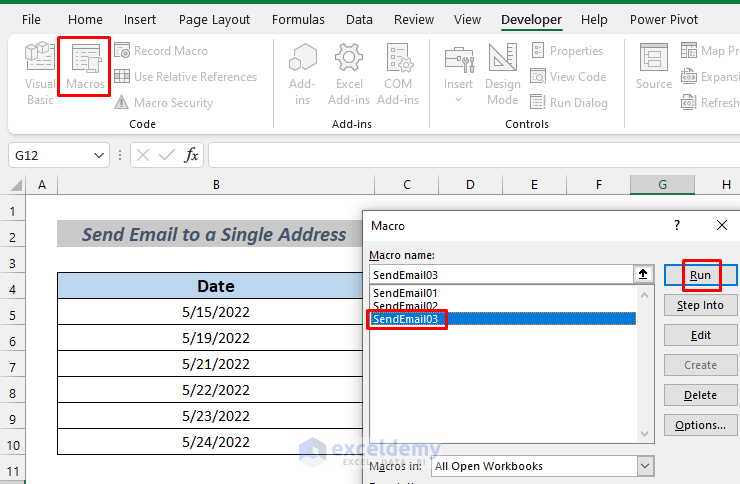Click the collapse-dialog arrow beside macro name
740x484 pixels.
[643, 274]
